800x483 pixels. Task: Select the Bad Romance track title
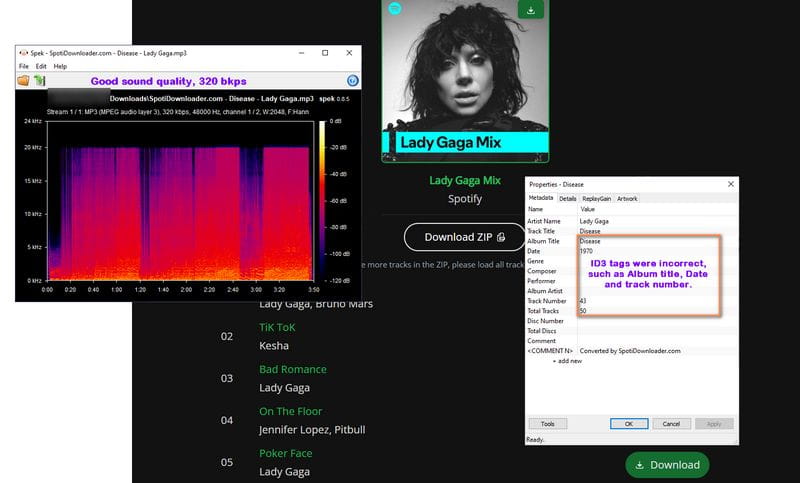[x=293, y=369]
